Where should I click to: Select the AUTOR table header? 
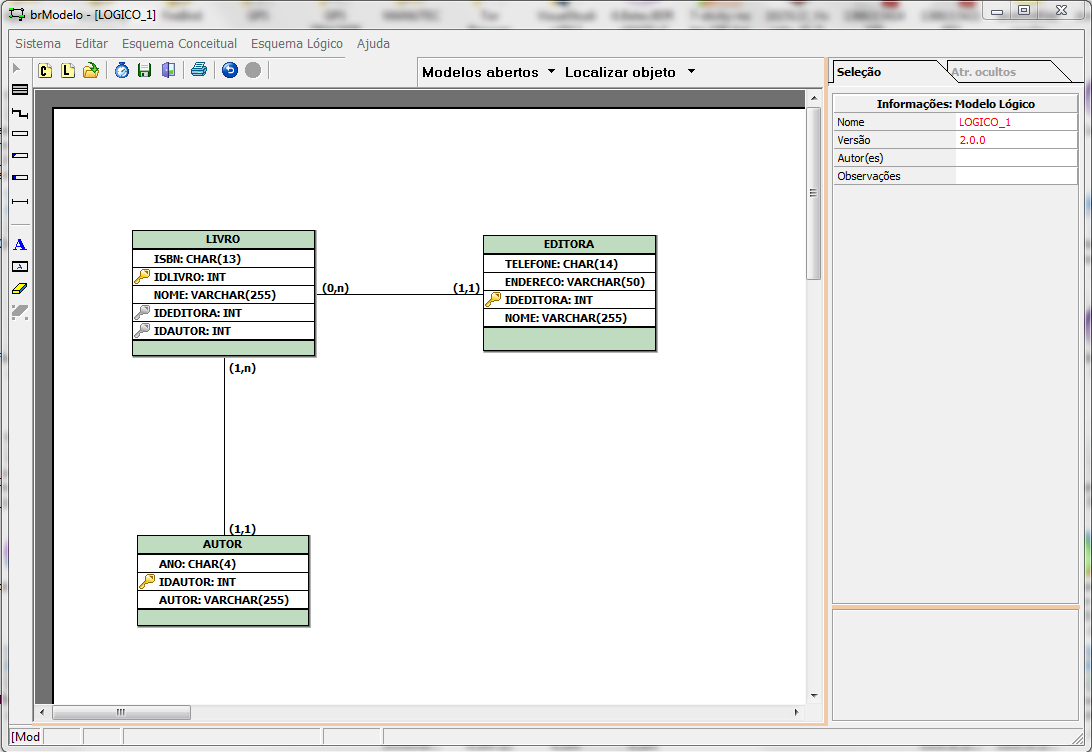[x=223, y=545]
